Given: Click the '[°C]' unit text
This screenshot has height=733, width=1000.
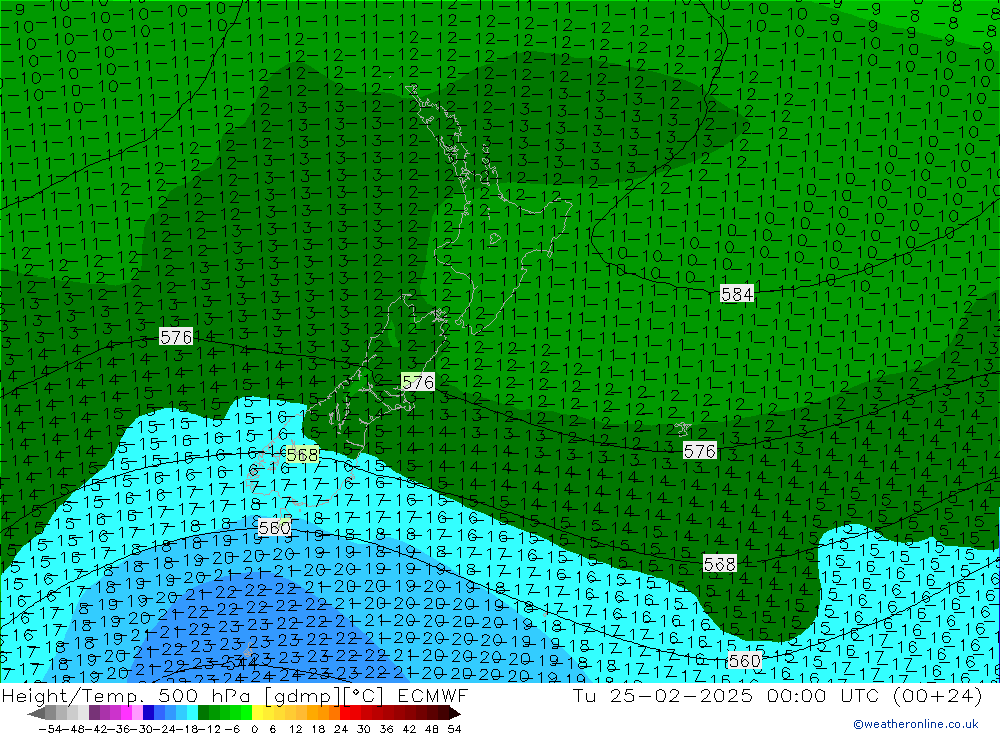Looking at the screenshot, I should (363, 696).
